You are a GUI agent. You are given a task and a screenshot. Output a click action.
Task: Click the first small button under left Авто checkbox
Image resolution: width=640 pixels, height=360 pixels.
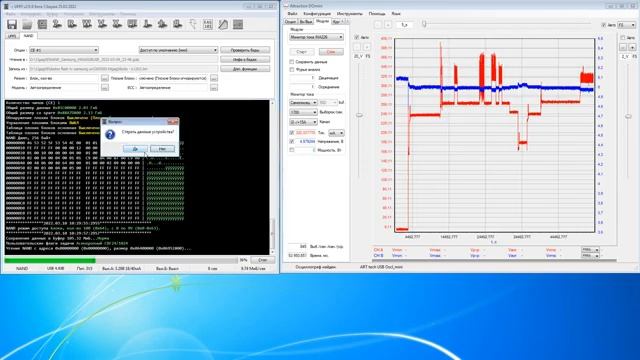tap(357, 47)
